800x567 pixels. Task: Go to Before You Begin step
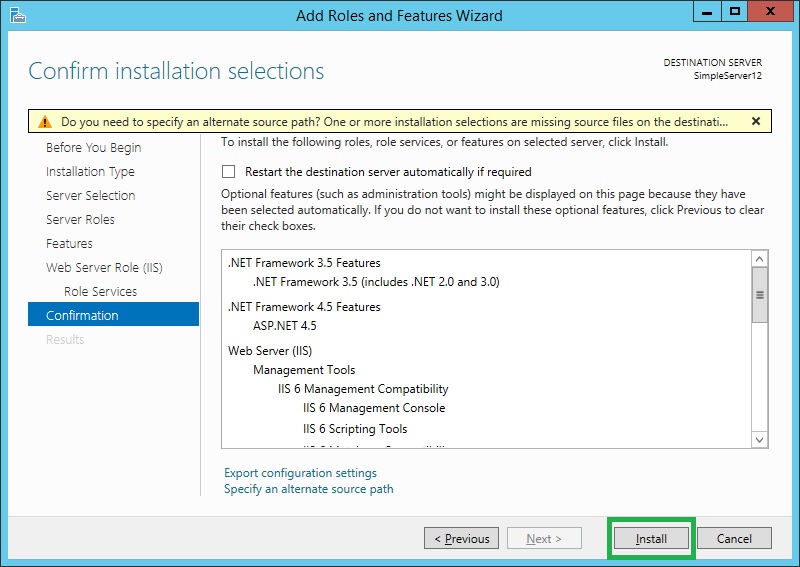[x=93, y=148]
